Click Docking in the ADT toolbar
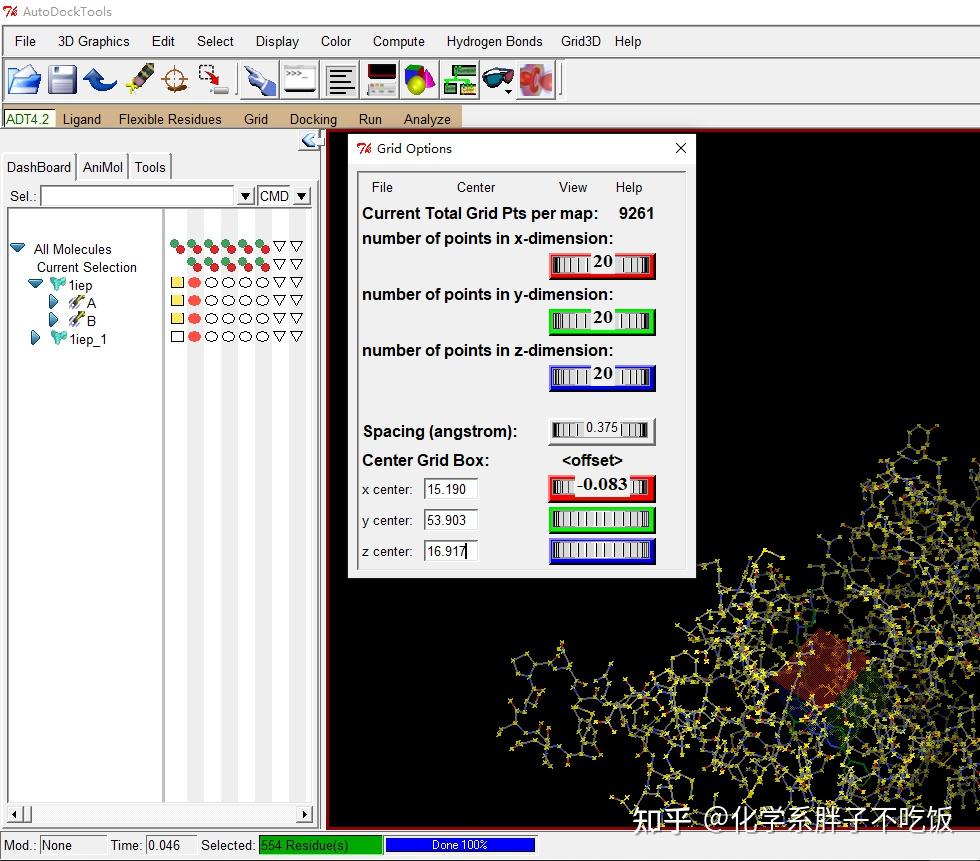The width and height of the screenshot is (980, 861). click(x=313, y=119)
